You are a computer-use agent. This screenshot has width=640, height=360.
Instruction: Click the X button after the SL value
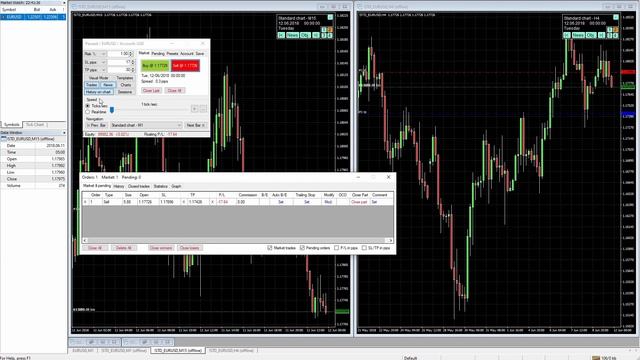[x=184, y=202]
